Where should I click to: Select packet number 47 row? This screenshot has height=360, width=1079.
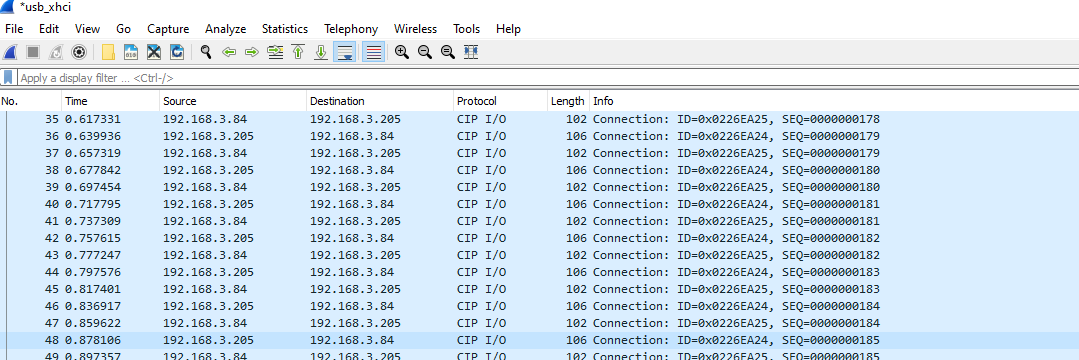coord(540,323)
